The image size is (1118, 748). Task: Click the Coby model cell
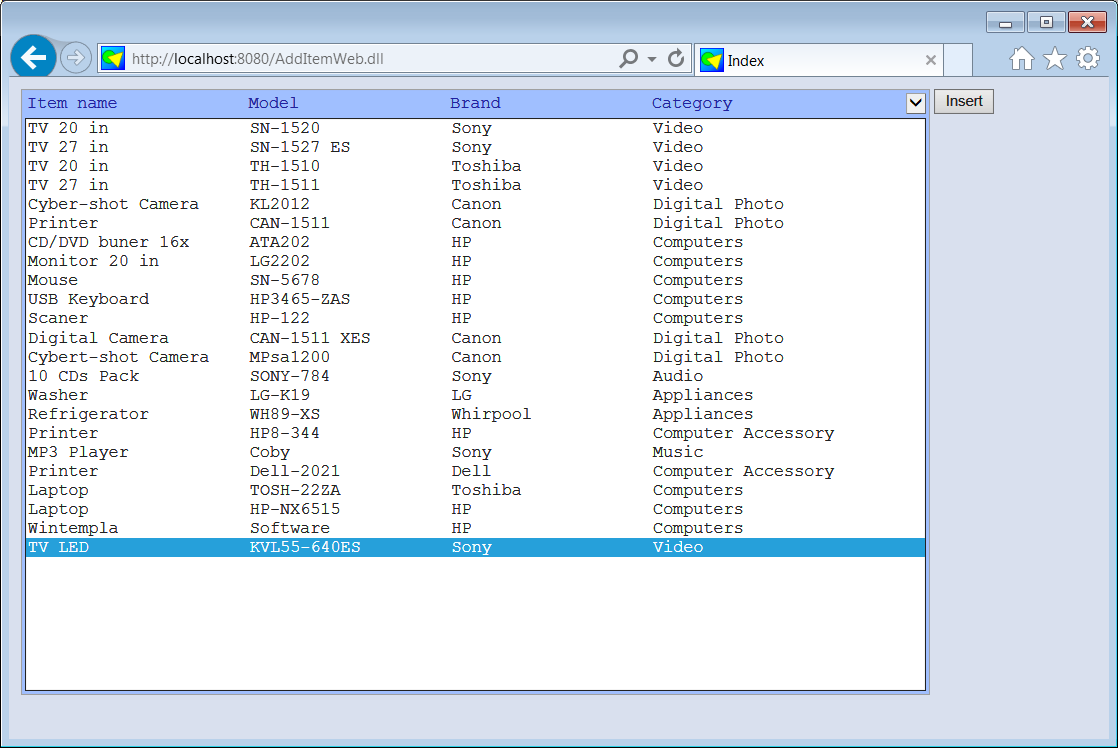[x=270, y=452]
